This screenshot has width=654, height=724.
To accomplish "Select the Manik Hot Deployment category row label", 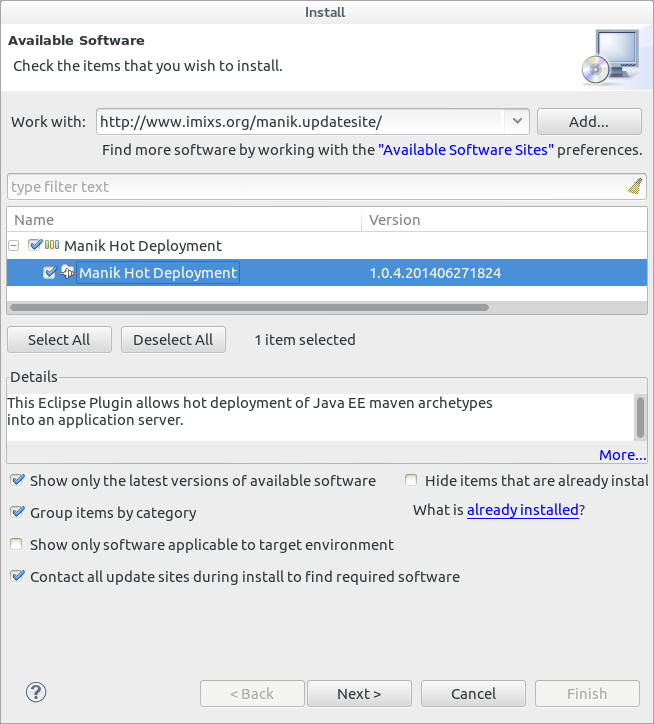I will [143, 246].
